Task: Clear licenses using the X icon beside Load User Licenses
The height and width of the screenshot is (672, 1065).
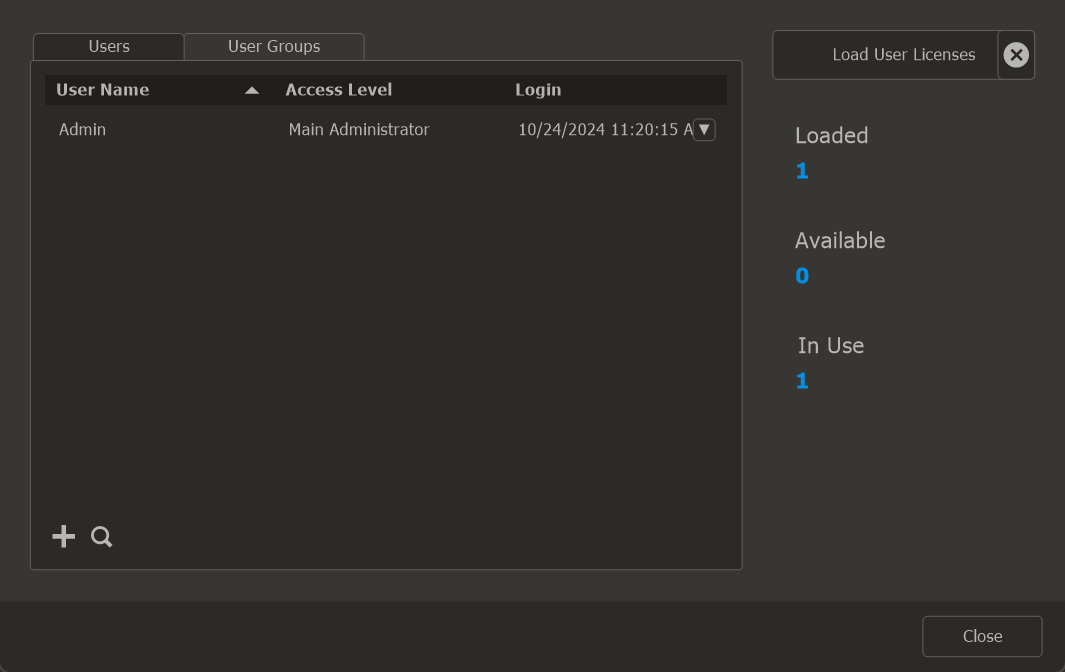Action: tap(1015, 55)
